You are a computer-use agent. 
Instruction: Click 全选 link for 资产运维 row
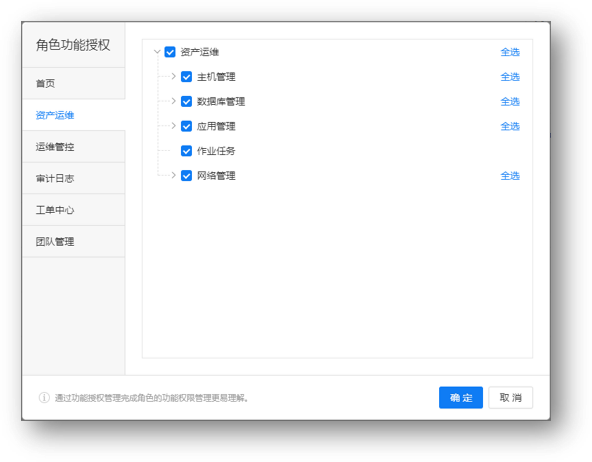(510, 52)
